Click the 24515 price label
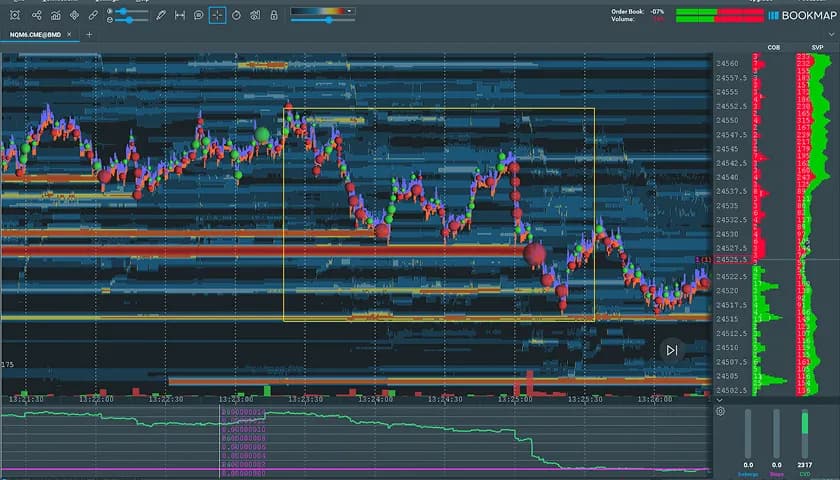The image size is (840, 480). point(727,319)
